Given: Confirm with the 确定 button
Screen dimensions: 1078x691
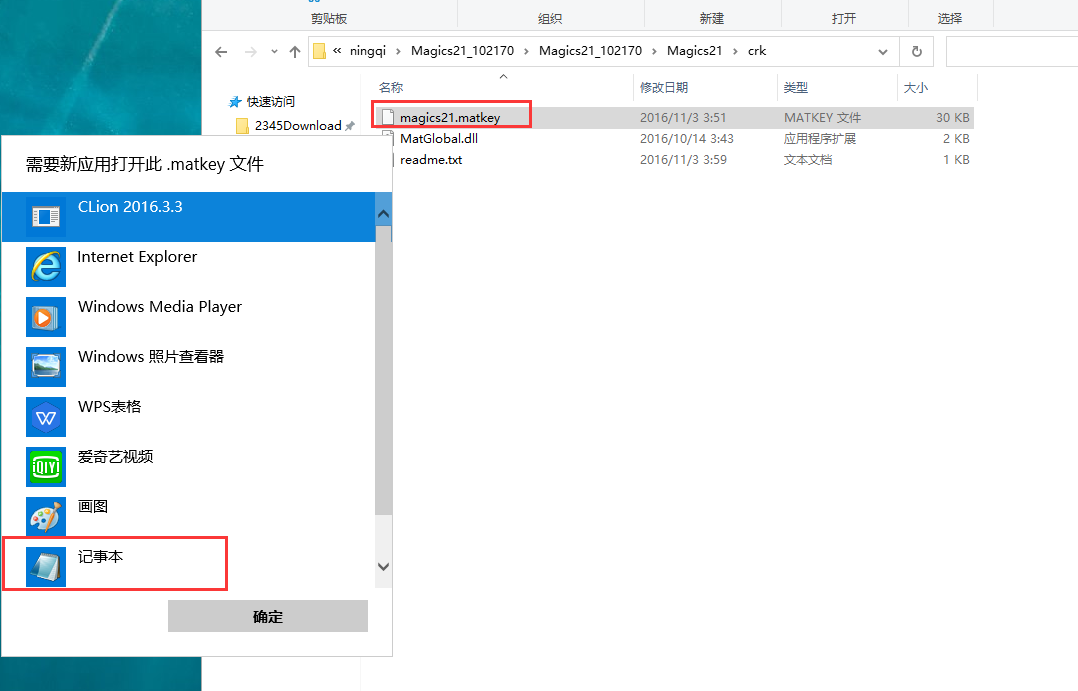Looking at the screenshot, I should 267,616.
